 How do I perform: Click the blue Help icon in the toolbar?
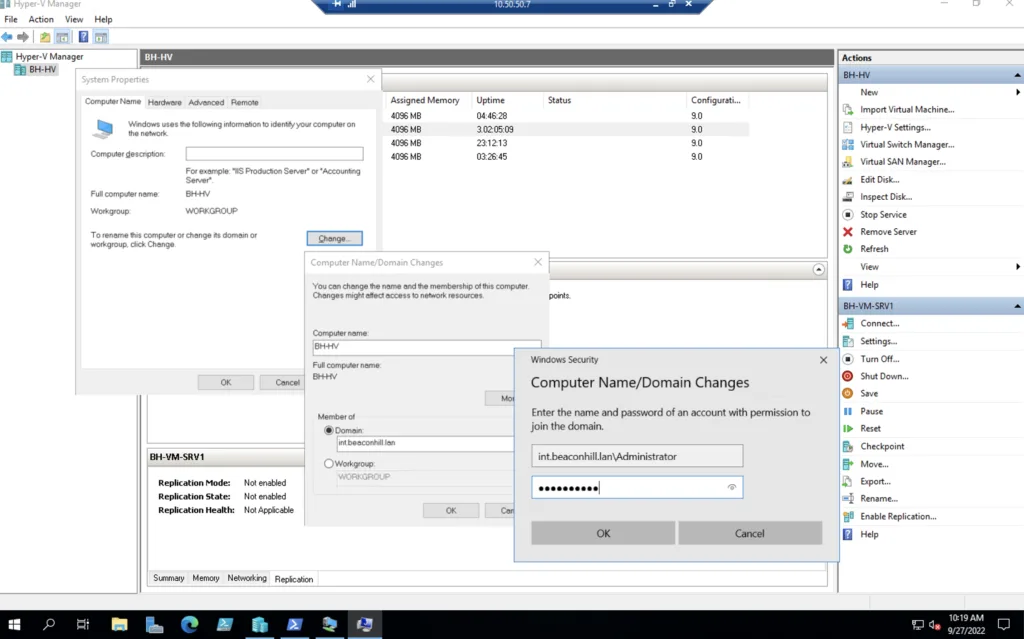84,37
